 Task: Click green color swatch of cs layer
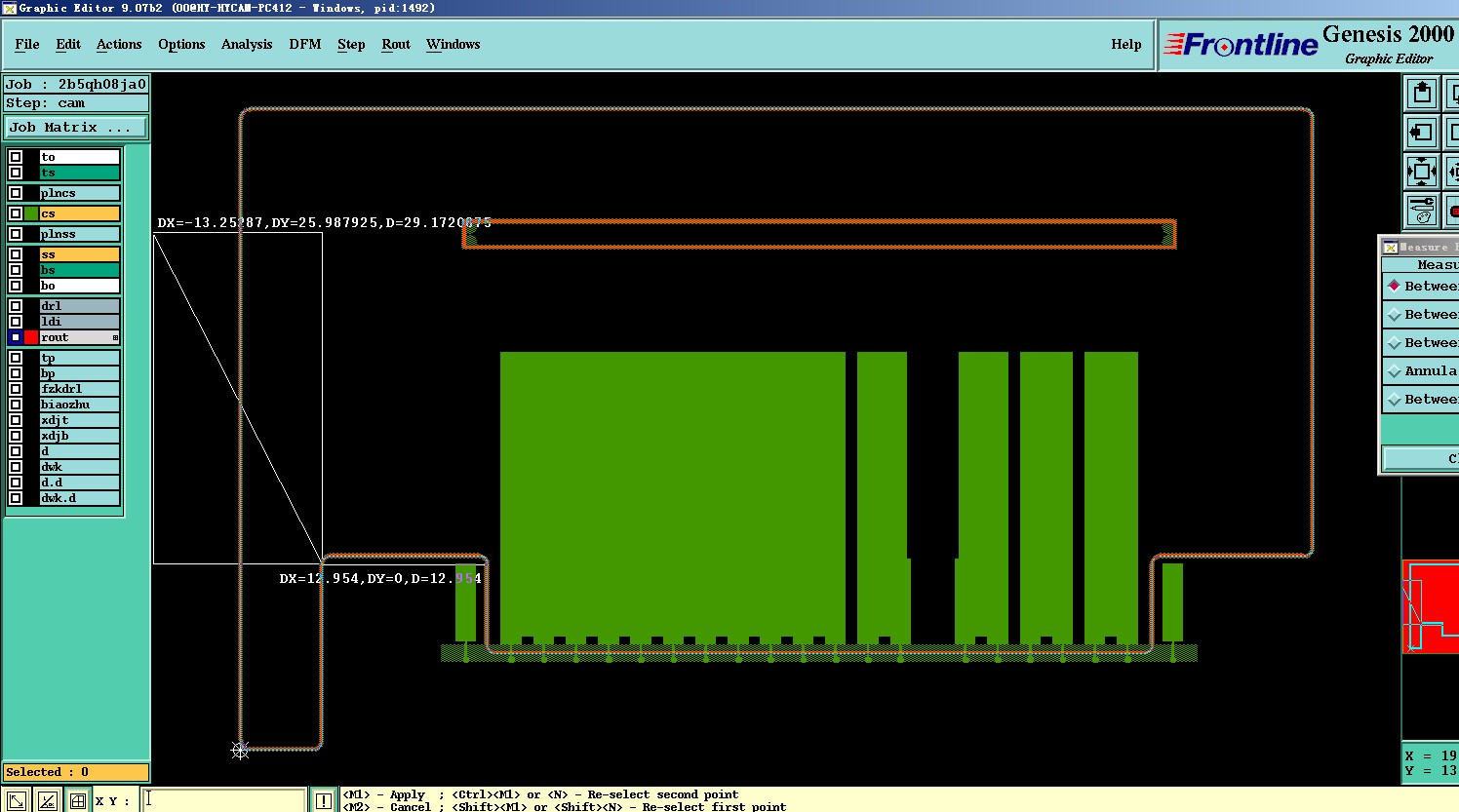click(x=31, y=213)
